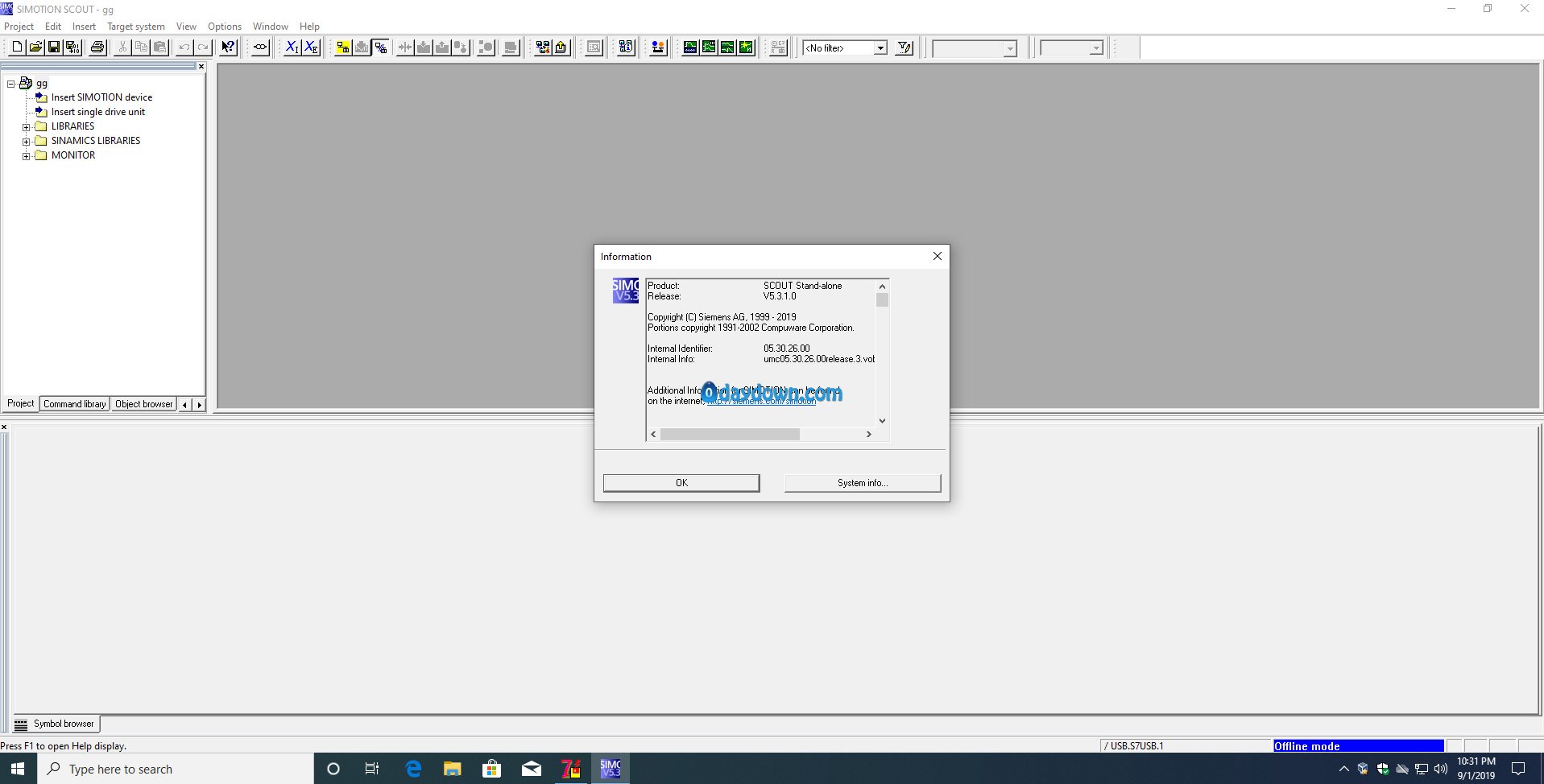1544x784 pixels.
Task: Open the Project menu
Action: coord(19,27)
